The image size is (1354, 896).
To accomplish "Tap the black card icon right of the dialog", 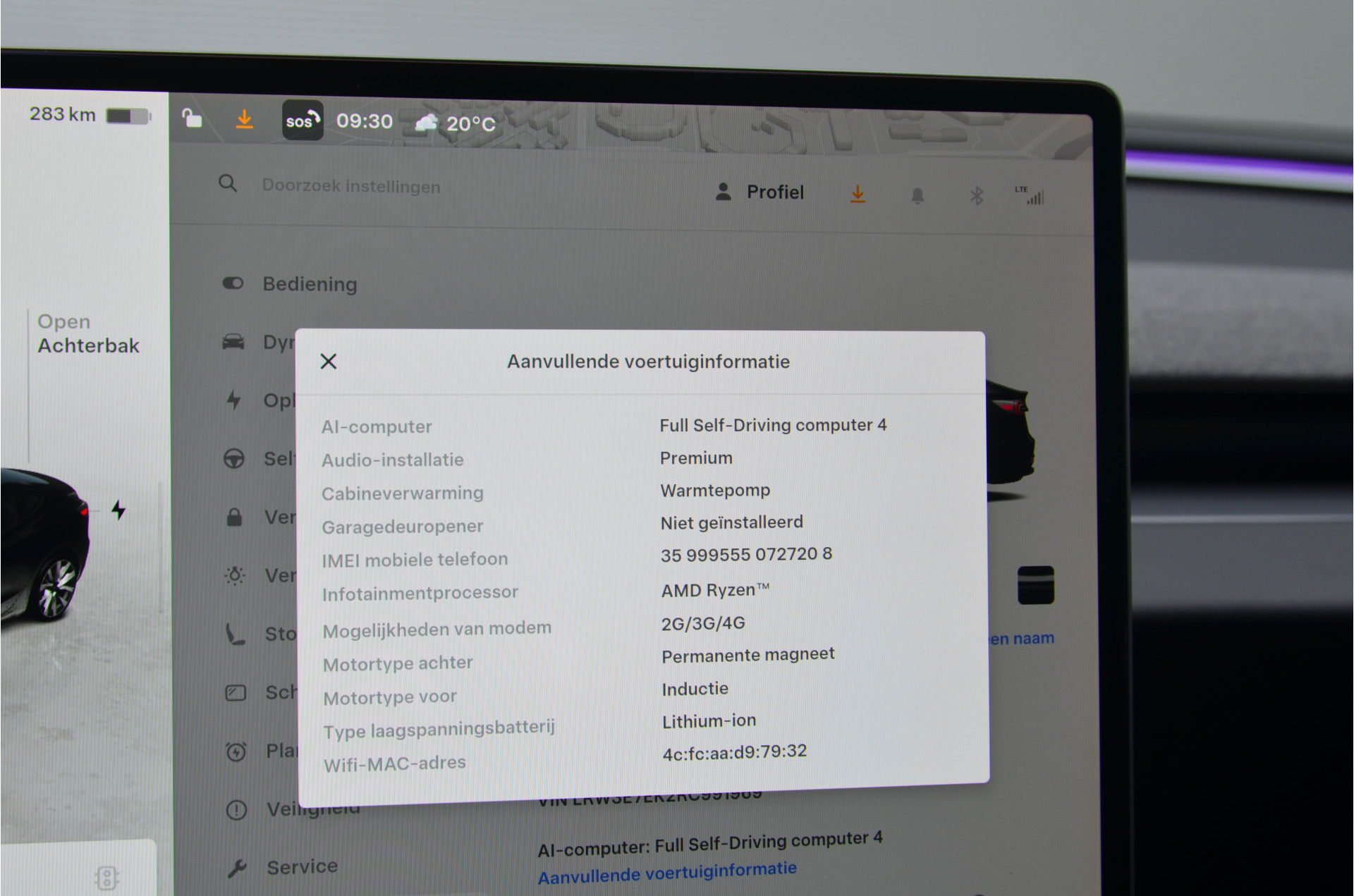I will click(x=1036, y=585).
